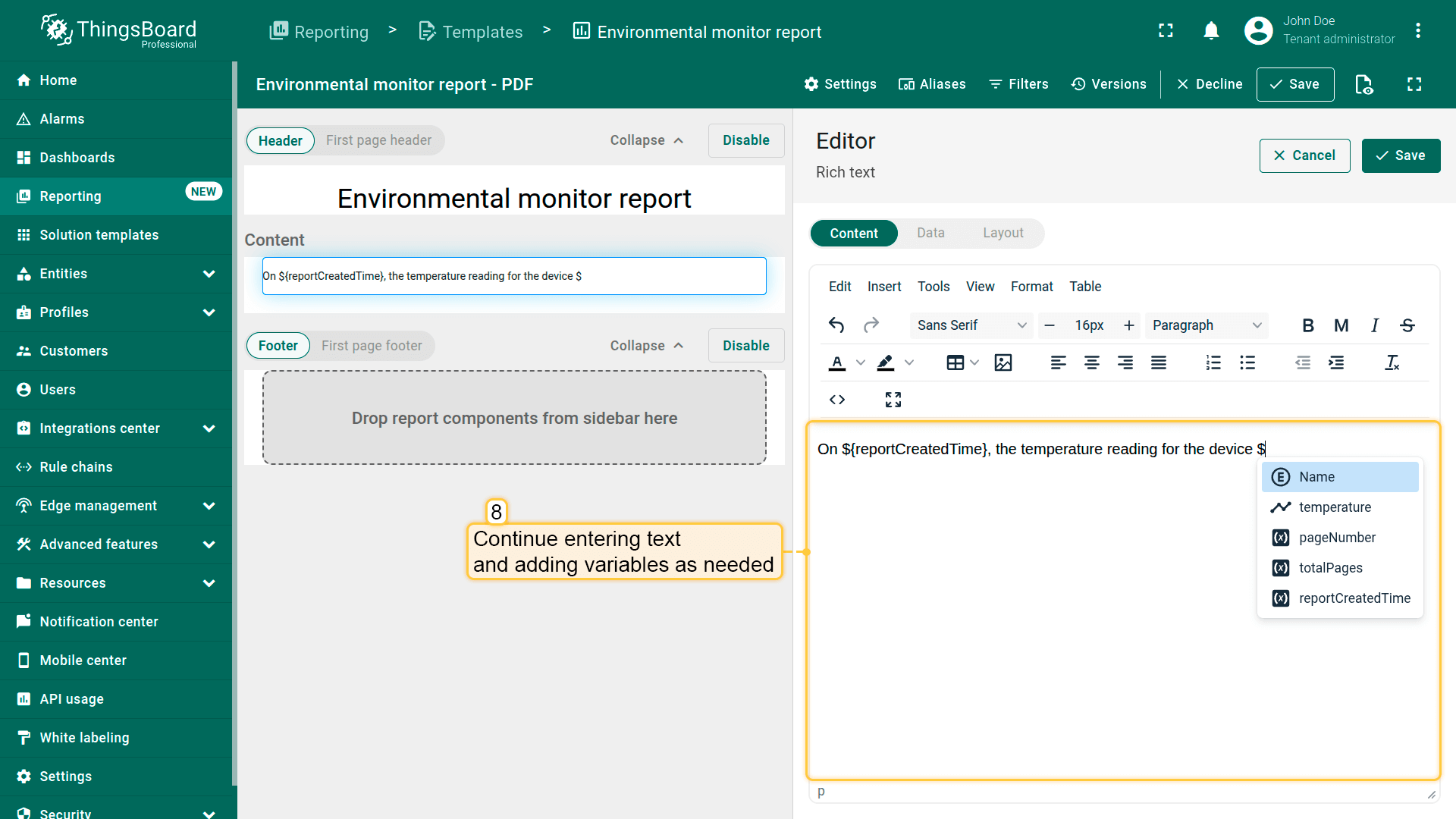Open highlight color dropdown arrow

pos(909,363)
